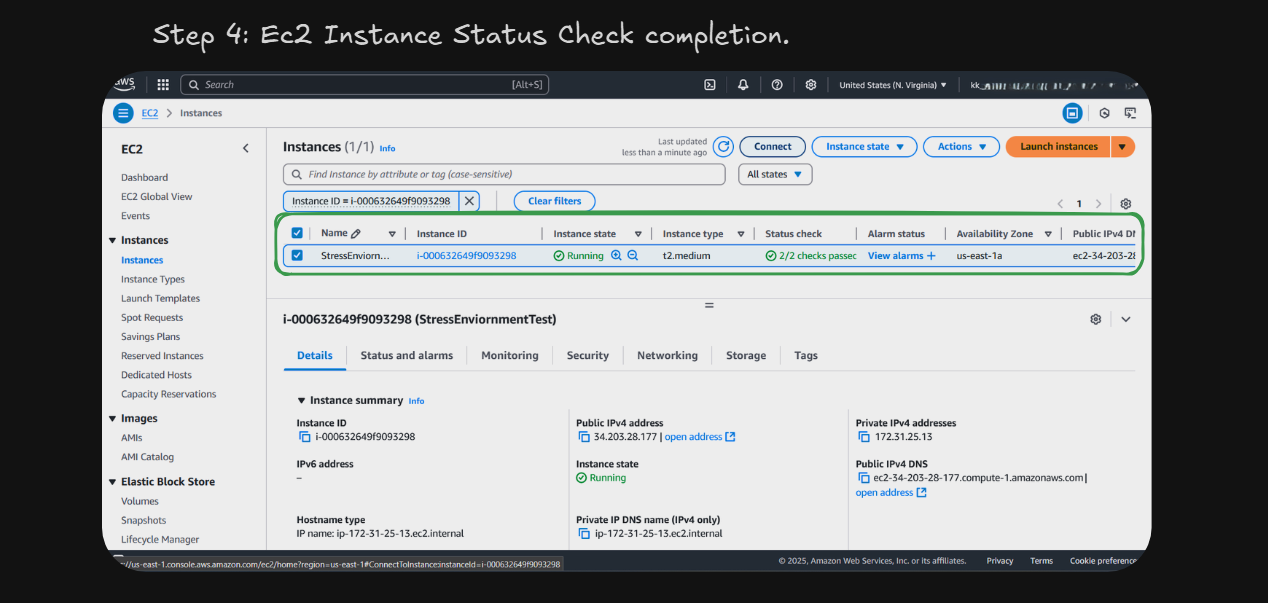Click the Clear filters button
This screenshot has width=1268, height=603.
tap(554, 201)
